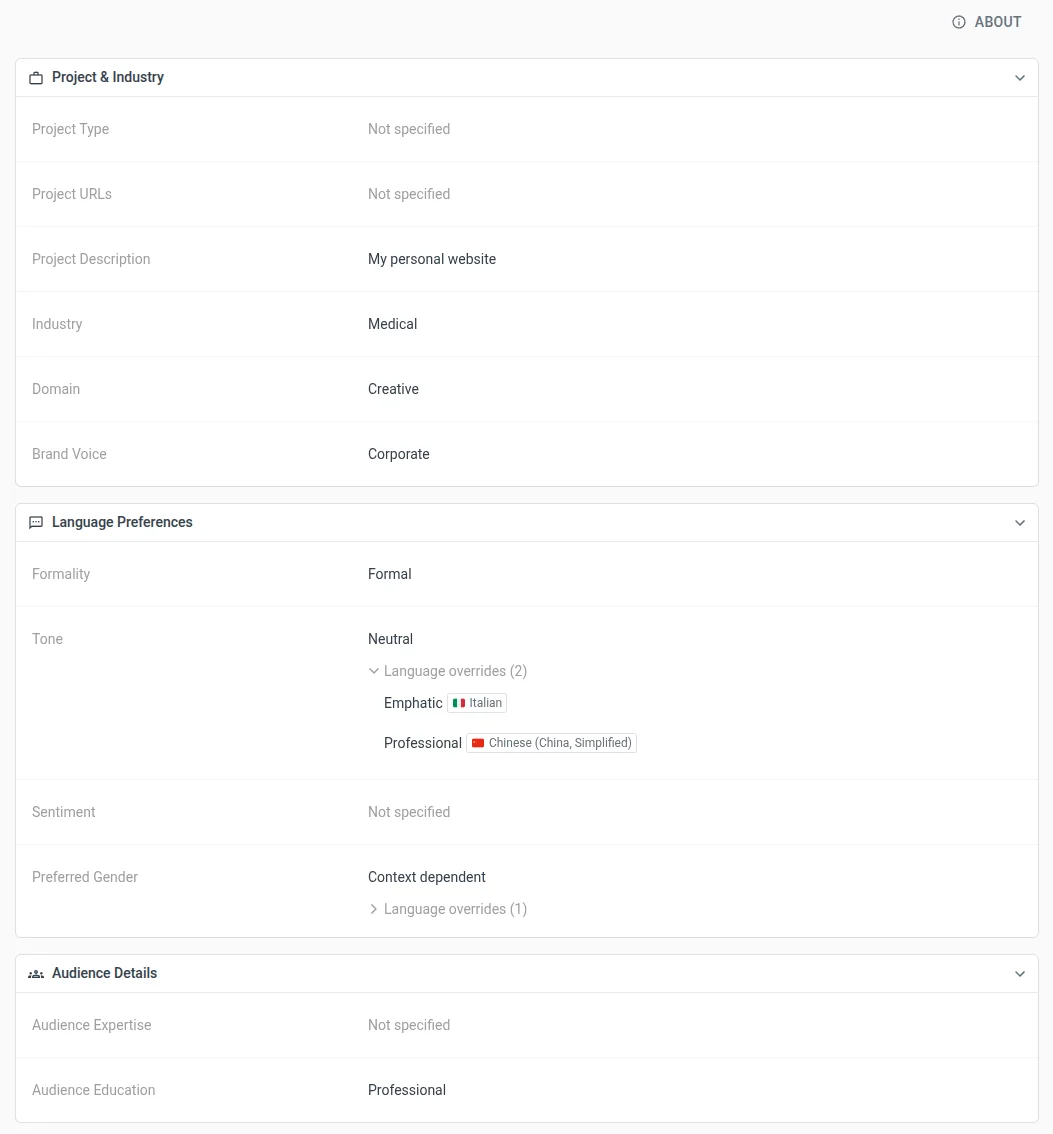Click the people icon for Audience Details
The image size is (1053, 1134).
(x=36, y=974)
